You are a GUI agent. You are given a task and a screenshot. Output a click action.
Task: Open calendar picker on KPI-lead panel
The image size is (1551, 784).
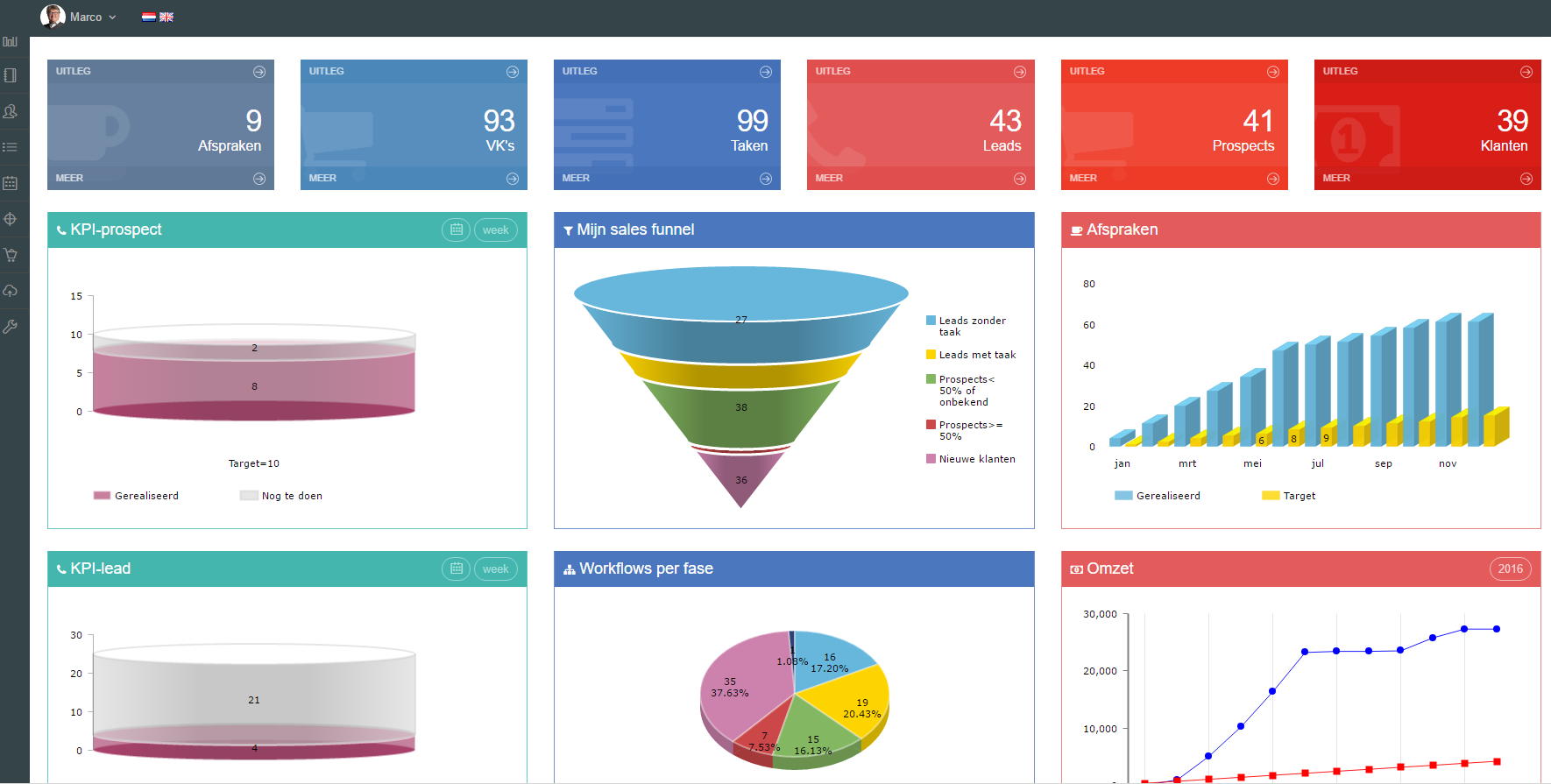(x=456, y=569)
